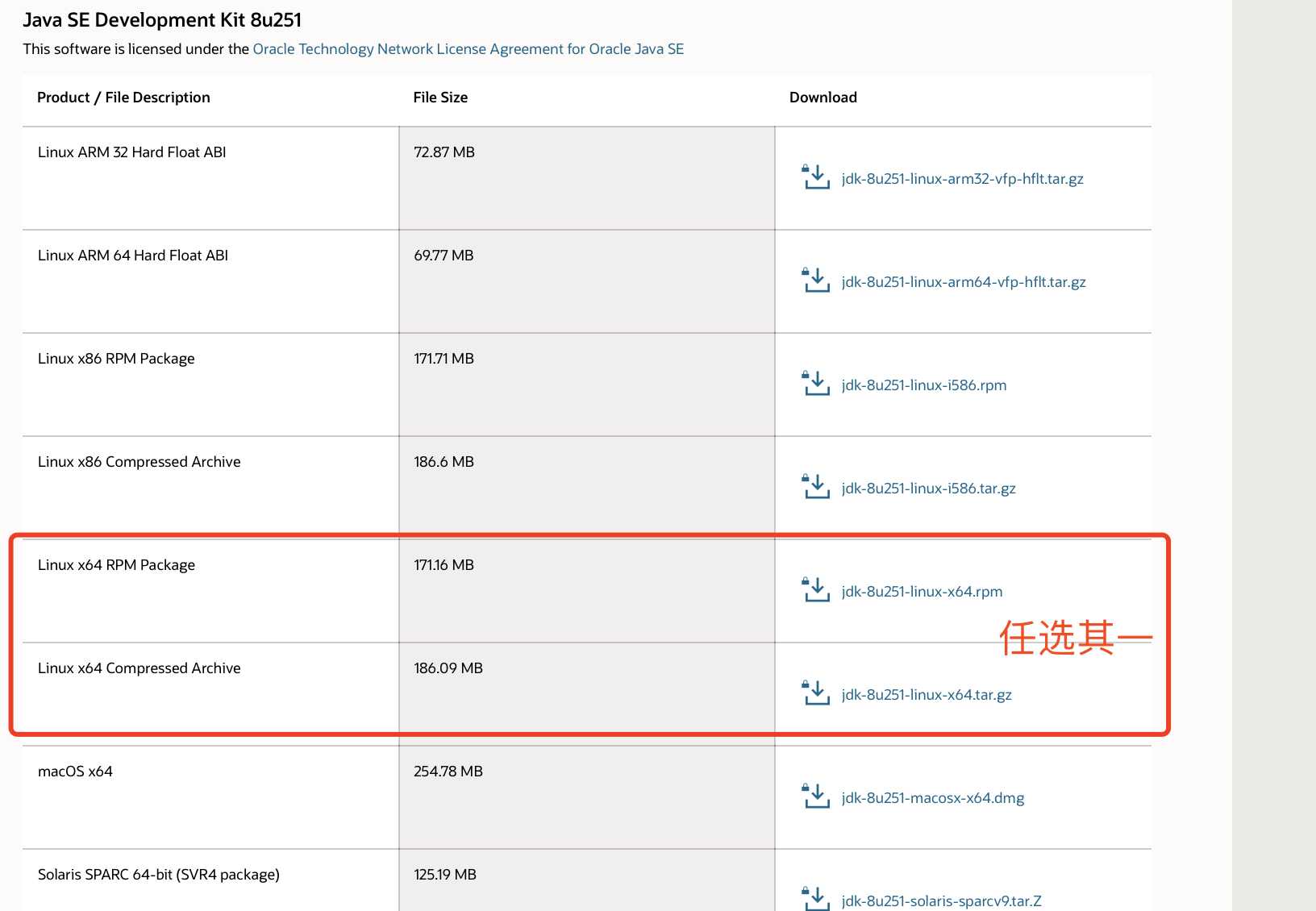Image resolution: width=1316 pixels, height=911 pixels.
Task: Select Linux x64 Compressed Archive text
Action: pyautogui.click(x=140, y=668)
